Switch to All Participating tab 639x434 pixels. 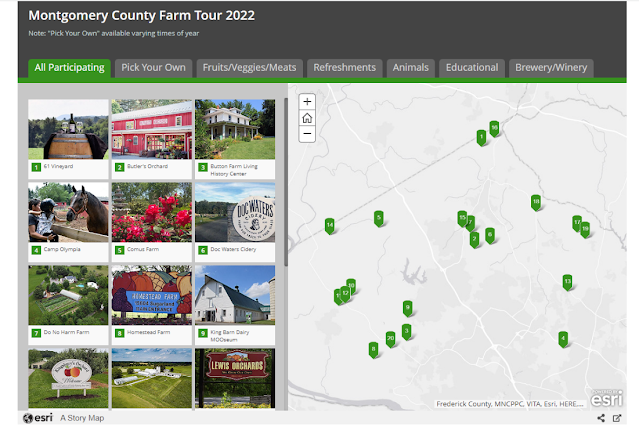tap(69, 68)
